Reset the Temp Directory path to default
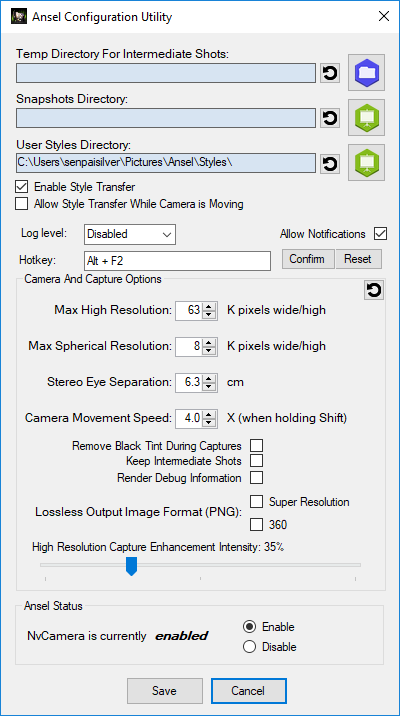Viewport: 400px width, 716px height. click(330, 73)
